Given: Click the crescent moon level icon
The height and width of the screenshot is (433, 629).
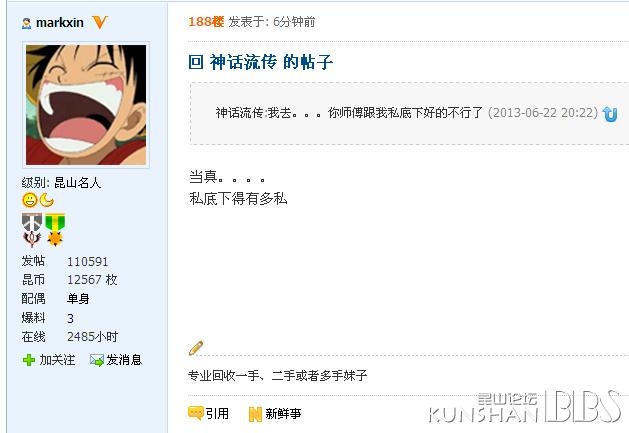Looking at the screenshot, I should point(47,200).
